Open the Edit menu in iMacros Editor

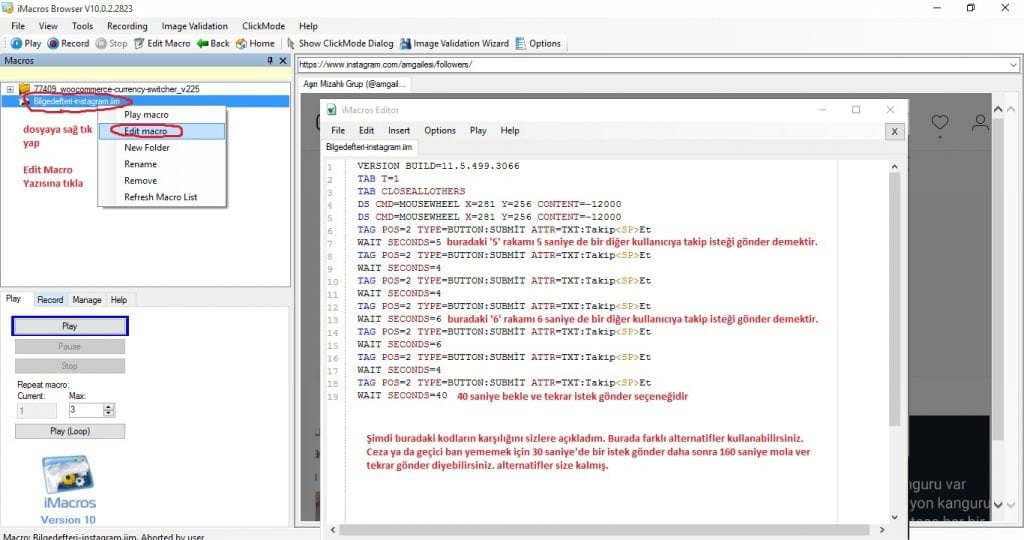[366, 131]
